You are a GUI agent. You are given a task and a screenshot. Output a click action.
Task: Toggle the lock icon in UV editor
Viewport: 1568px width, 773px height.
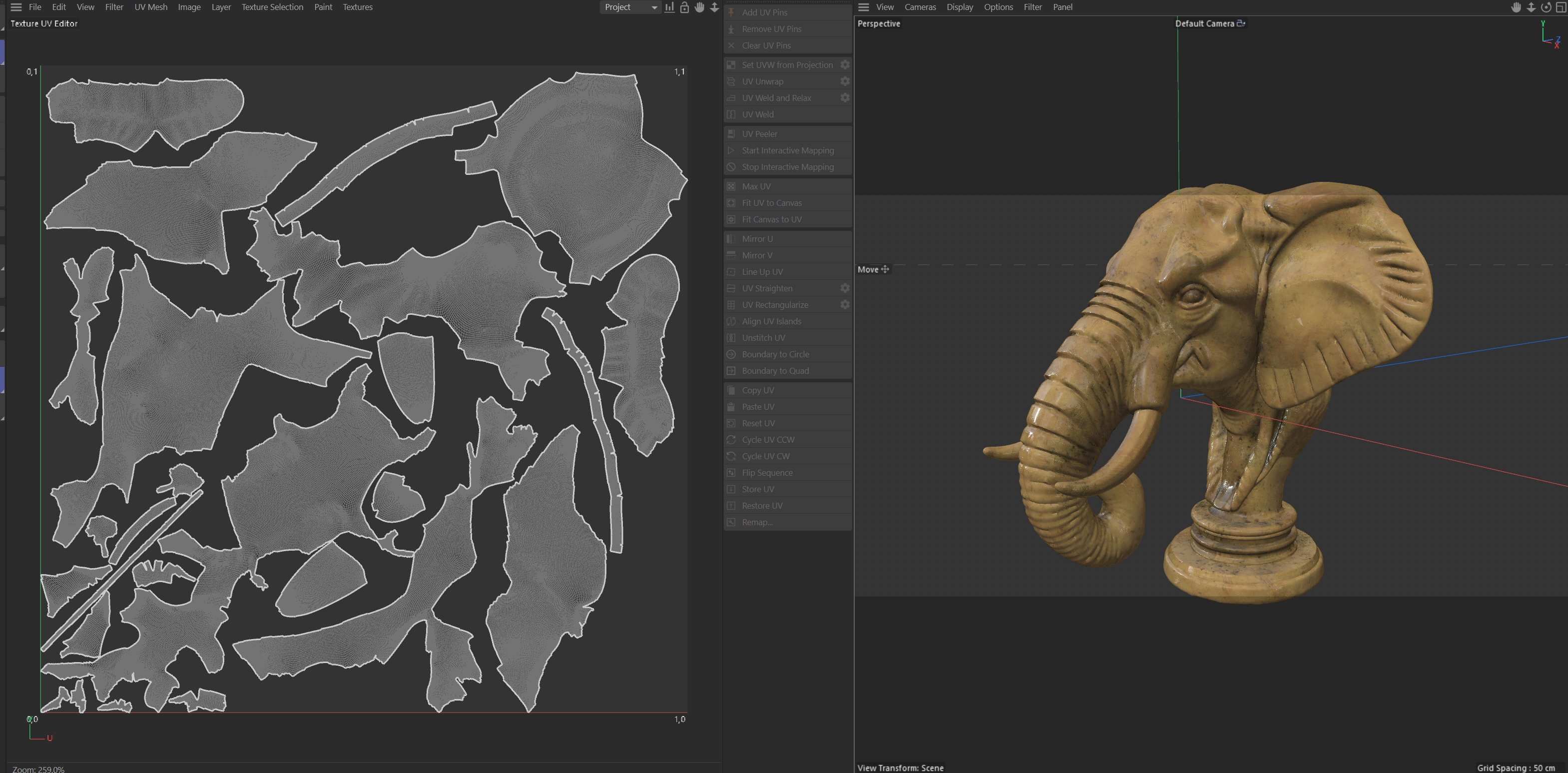click(x=684, y=7)
